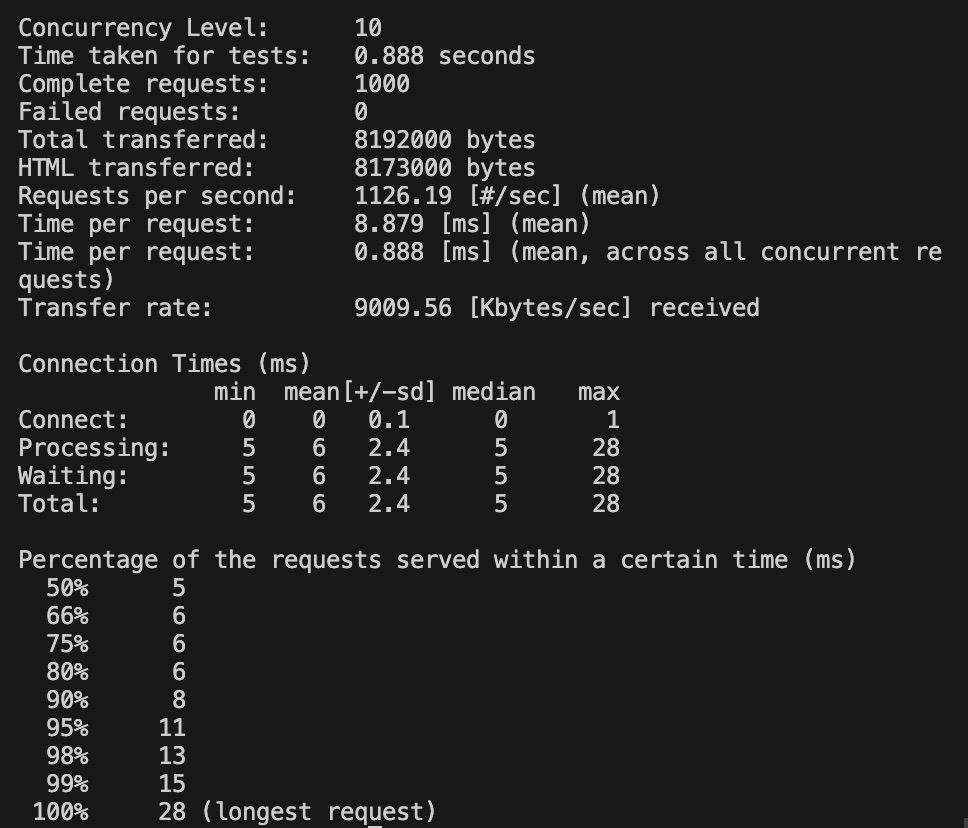Screen dimensions: 968x828
Task: Click the Percentage of the requests heading
Action: (x=437, y=560)
